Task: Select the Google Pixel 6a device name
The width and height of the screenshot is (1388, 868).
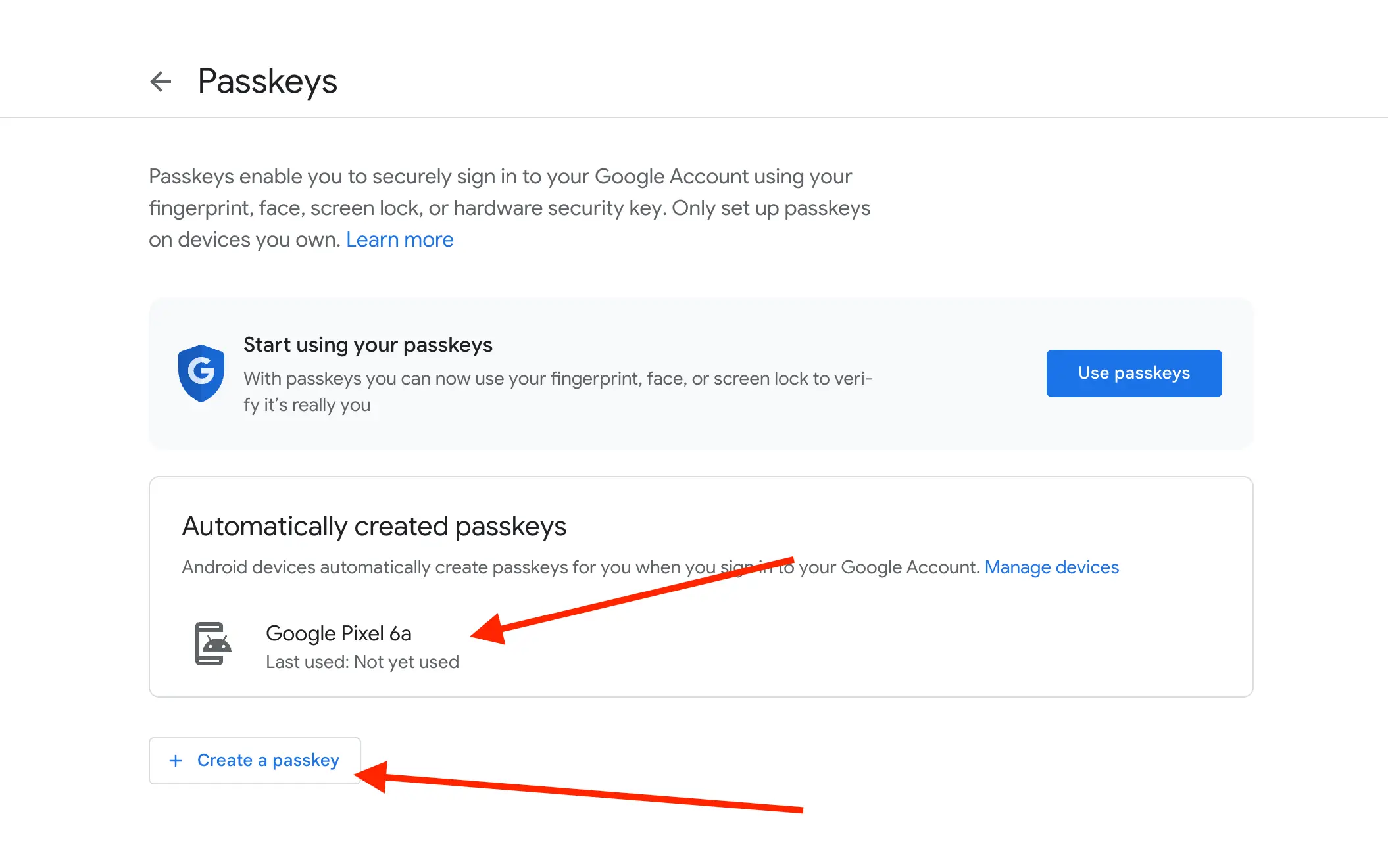Action: tap(339, 633)
